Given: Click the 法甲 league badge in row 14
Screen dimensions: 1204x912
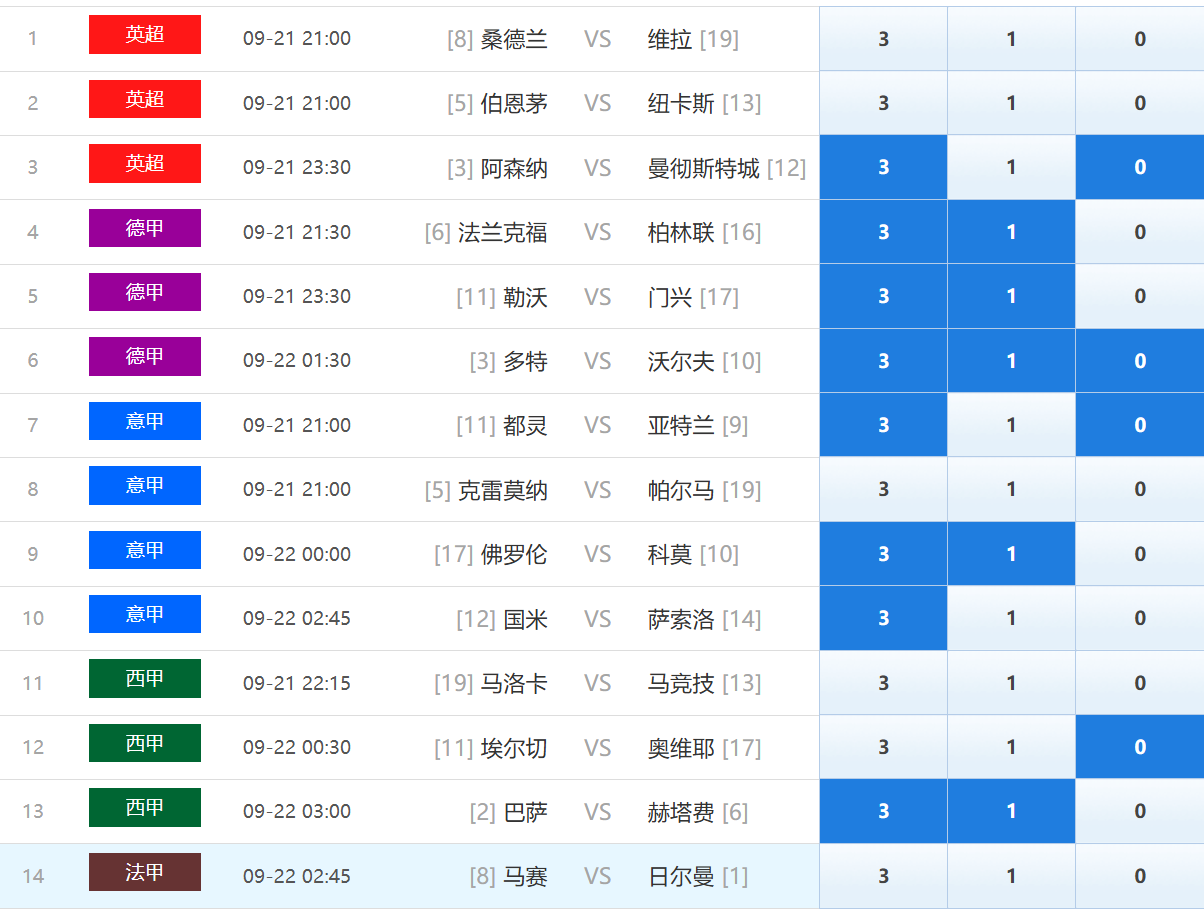Looking at the screenshot, I should 145,872.
